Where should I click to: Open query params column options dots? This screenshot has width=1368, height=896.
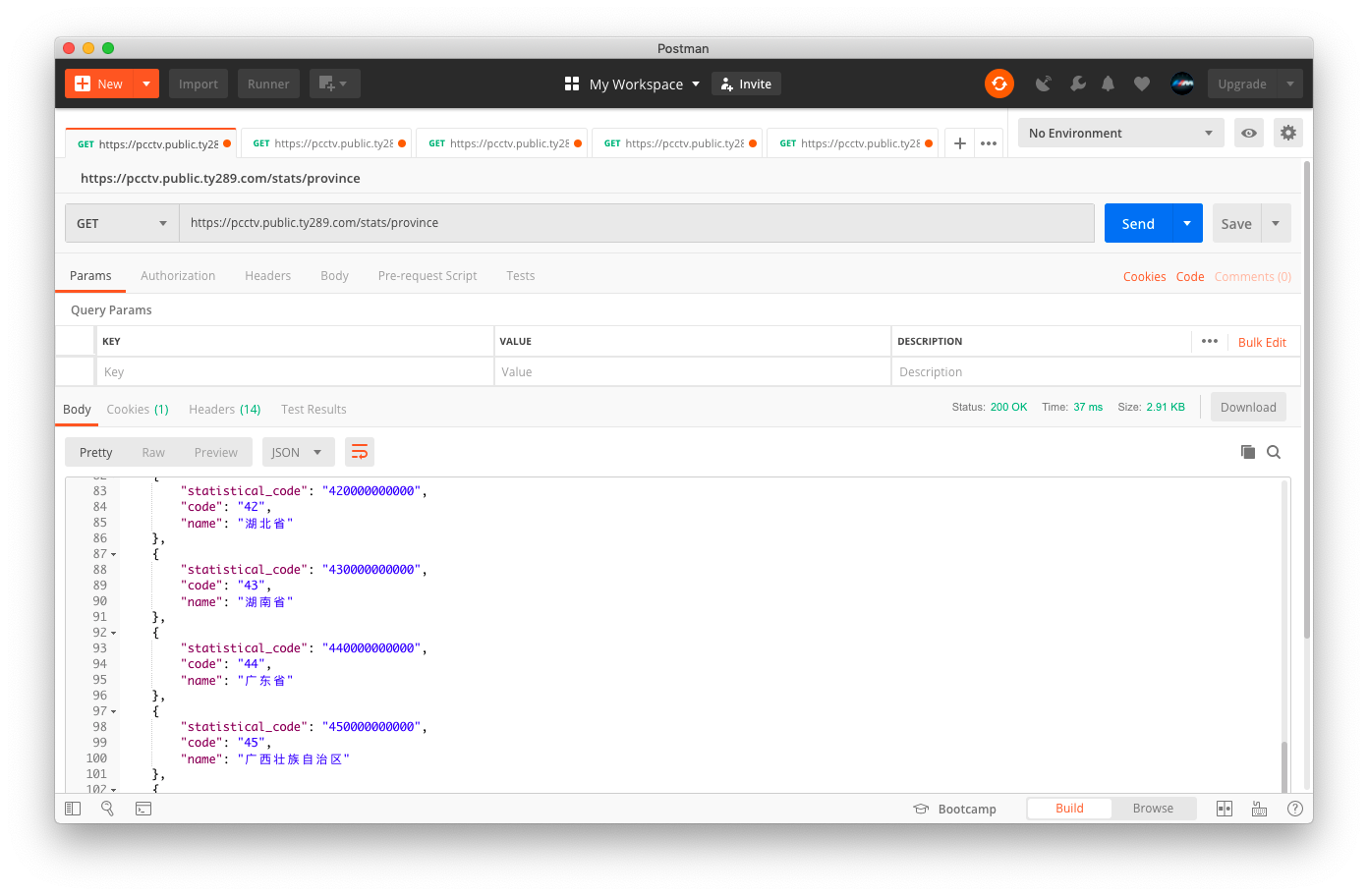(x=1210, y=341)
